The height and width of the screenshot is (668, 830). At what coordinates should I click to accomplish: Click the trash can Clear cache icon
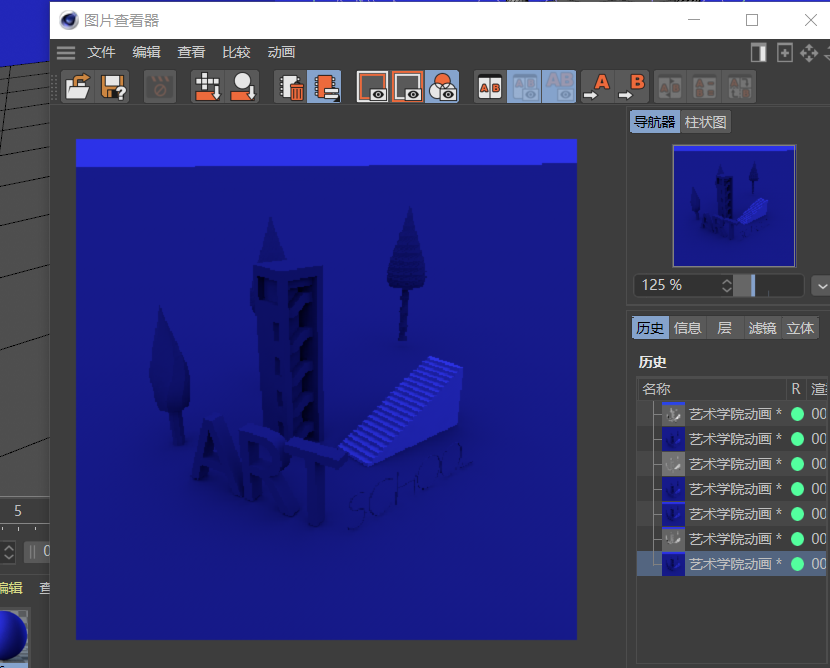(291, 87)
